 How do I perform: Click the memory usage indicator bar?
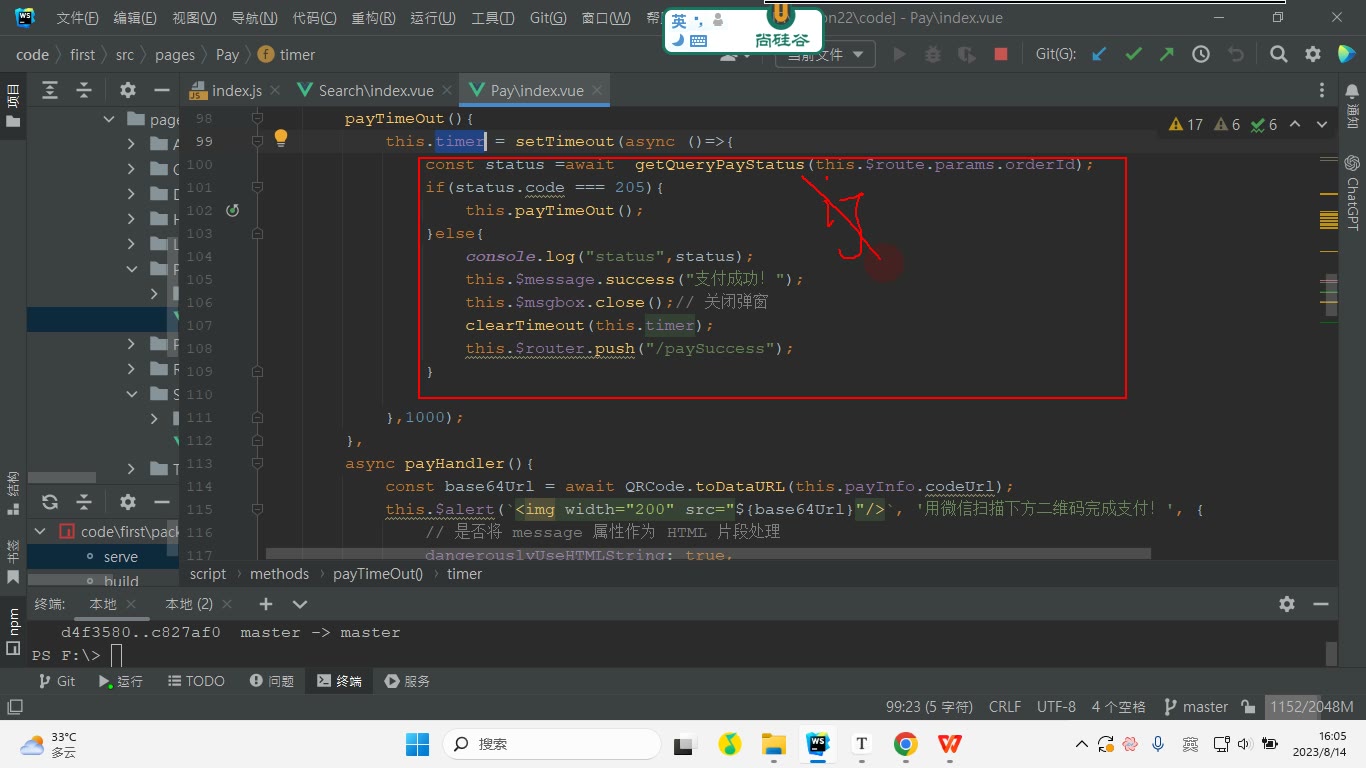click(x=1312, y=706)
